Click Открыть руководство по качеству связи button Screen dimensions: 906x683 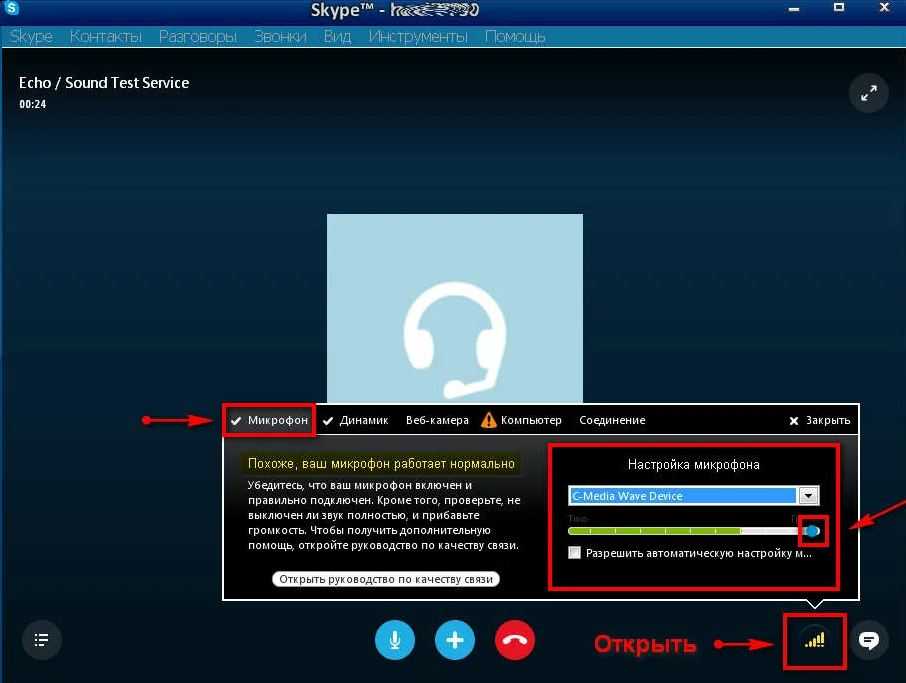[x=386, y=579]
